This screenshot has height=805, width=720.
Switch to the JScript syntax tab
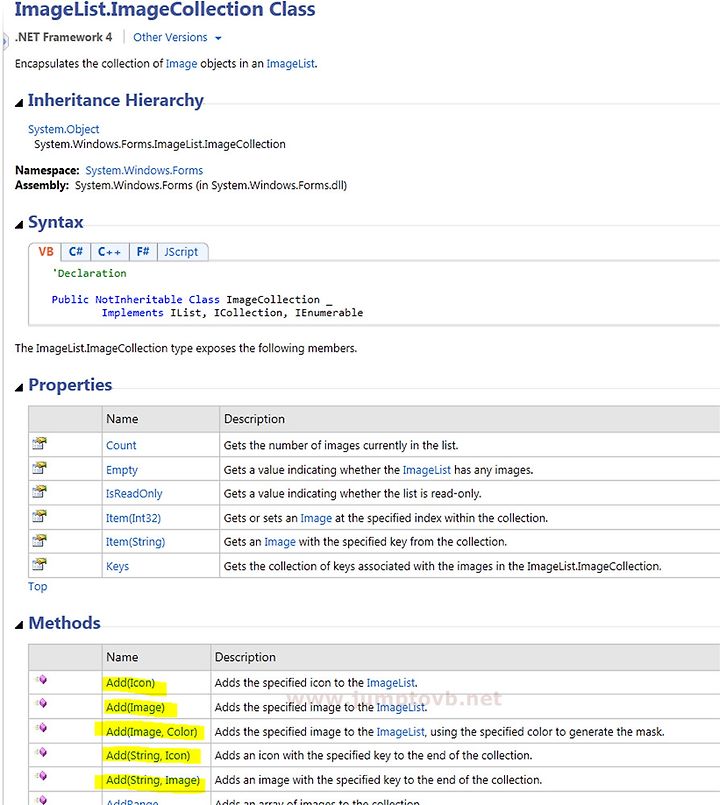point(181,252)
